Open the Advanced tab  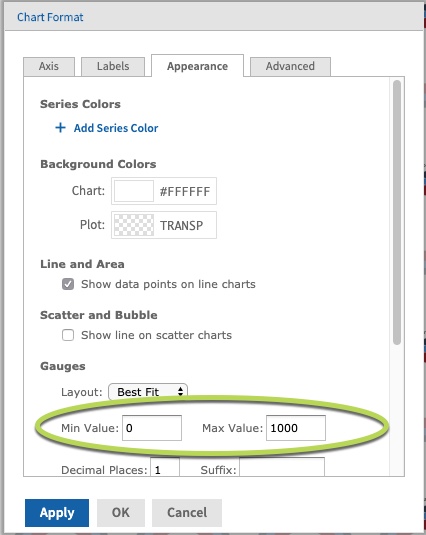tap(290, 67)
